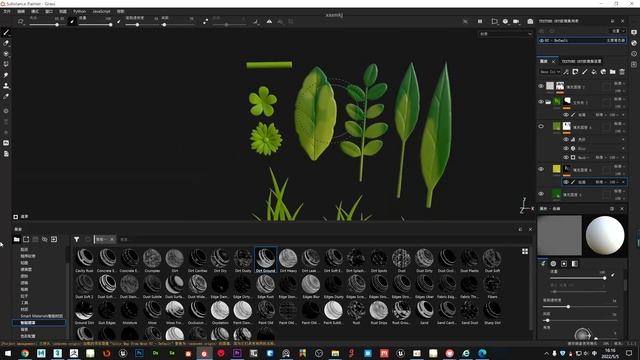Open the Edit menu
Viewport: 640px width, 360px height.
[21, 11]
